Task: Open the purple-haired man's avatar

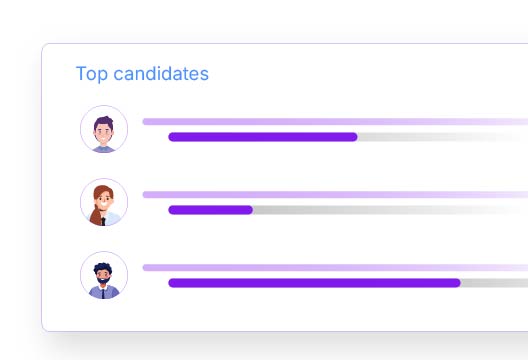Action: pos(104,129)
